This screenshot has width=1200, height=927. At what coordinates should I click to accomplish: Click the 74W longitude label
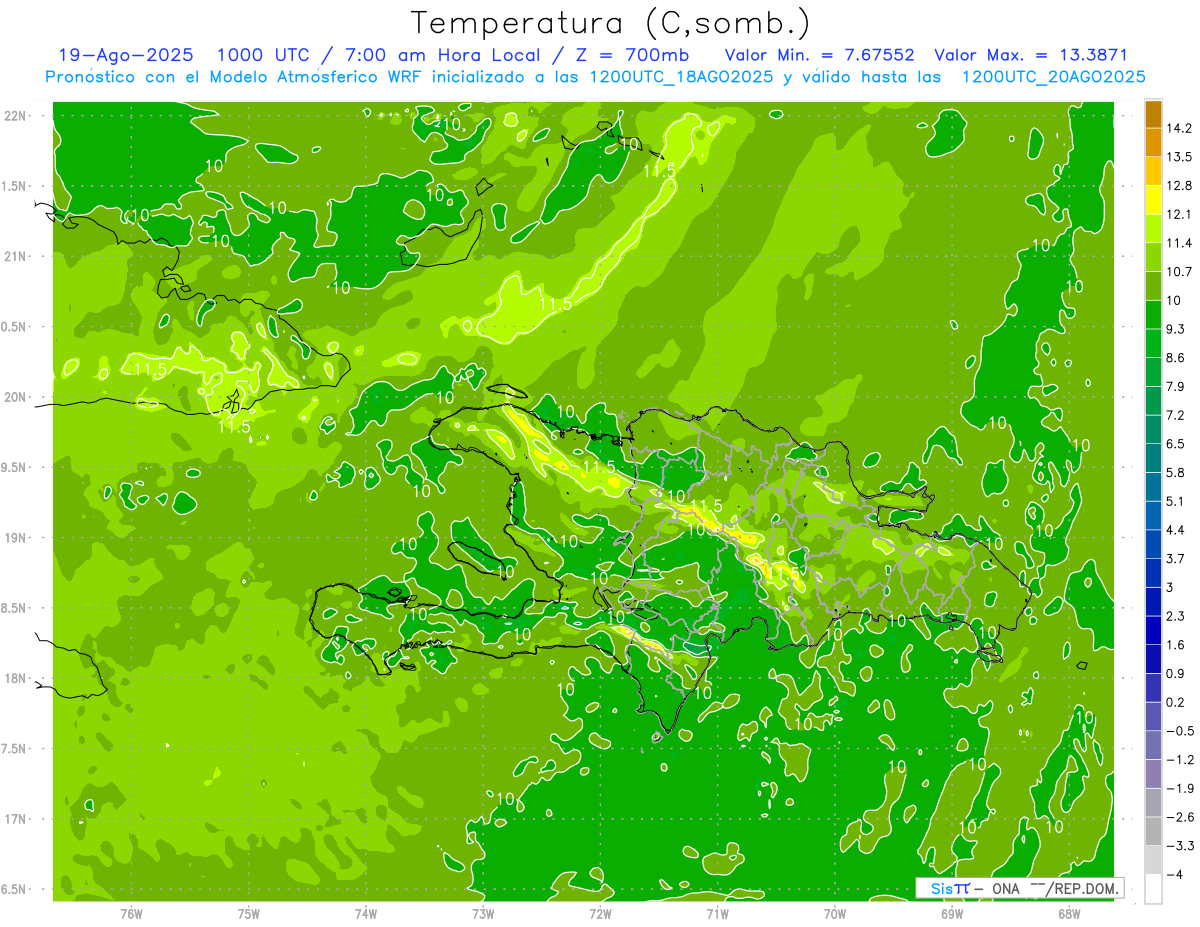click(x=365, y=914)
